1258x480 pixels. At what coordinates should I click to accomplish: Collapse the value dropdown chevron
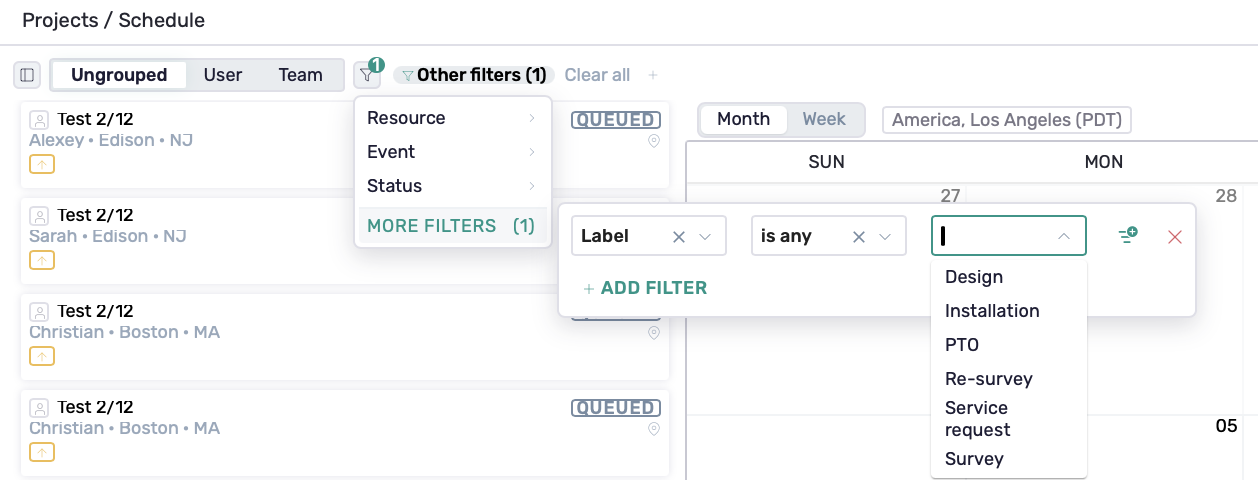pyautogui.click(x=1064, y=237)
